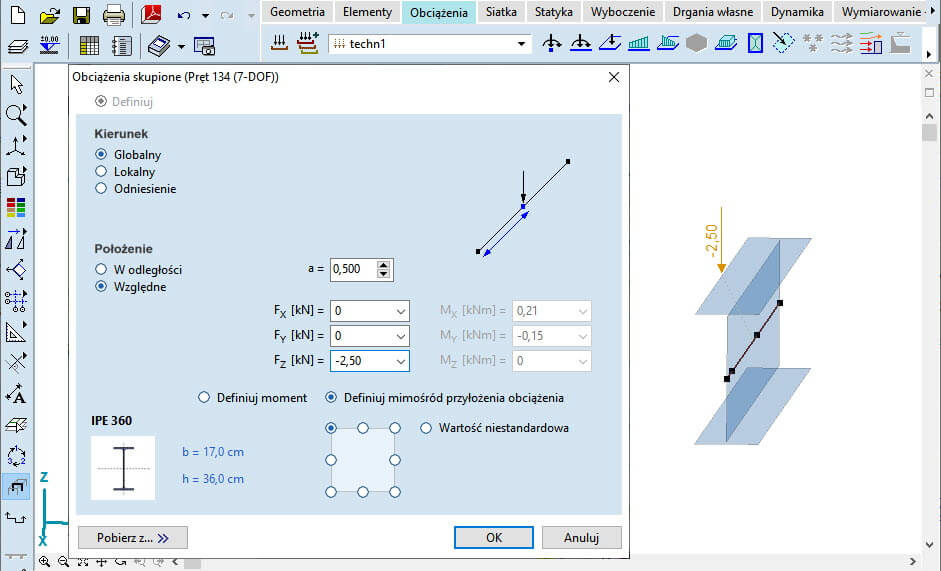941x571 pixels.
Task: Click the open folder icon
Action: 50,15
